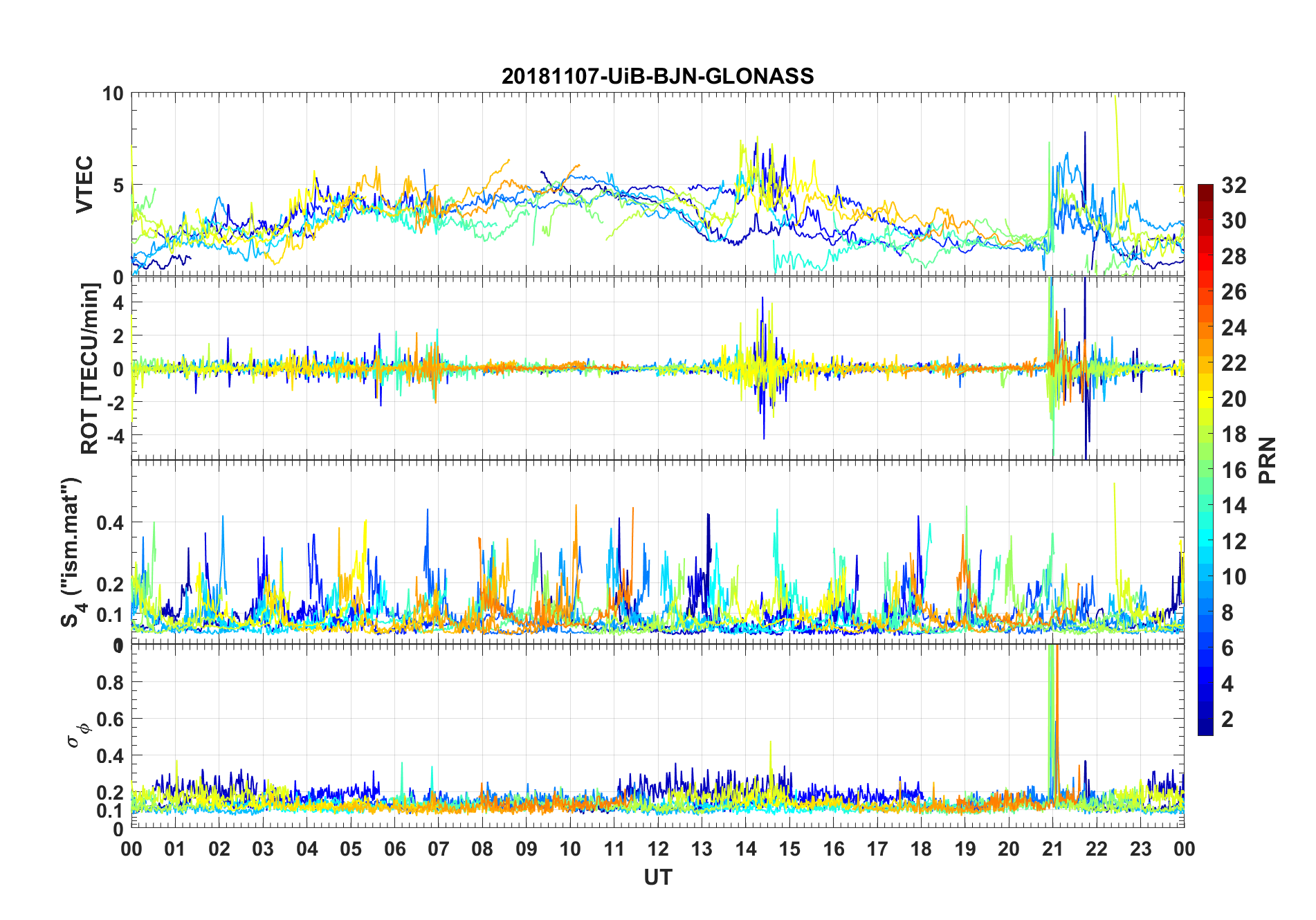Click PRN colorbar tick label 2
1316x920 pixels.
click(x=1228, y=719)
